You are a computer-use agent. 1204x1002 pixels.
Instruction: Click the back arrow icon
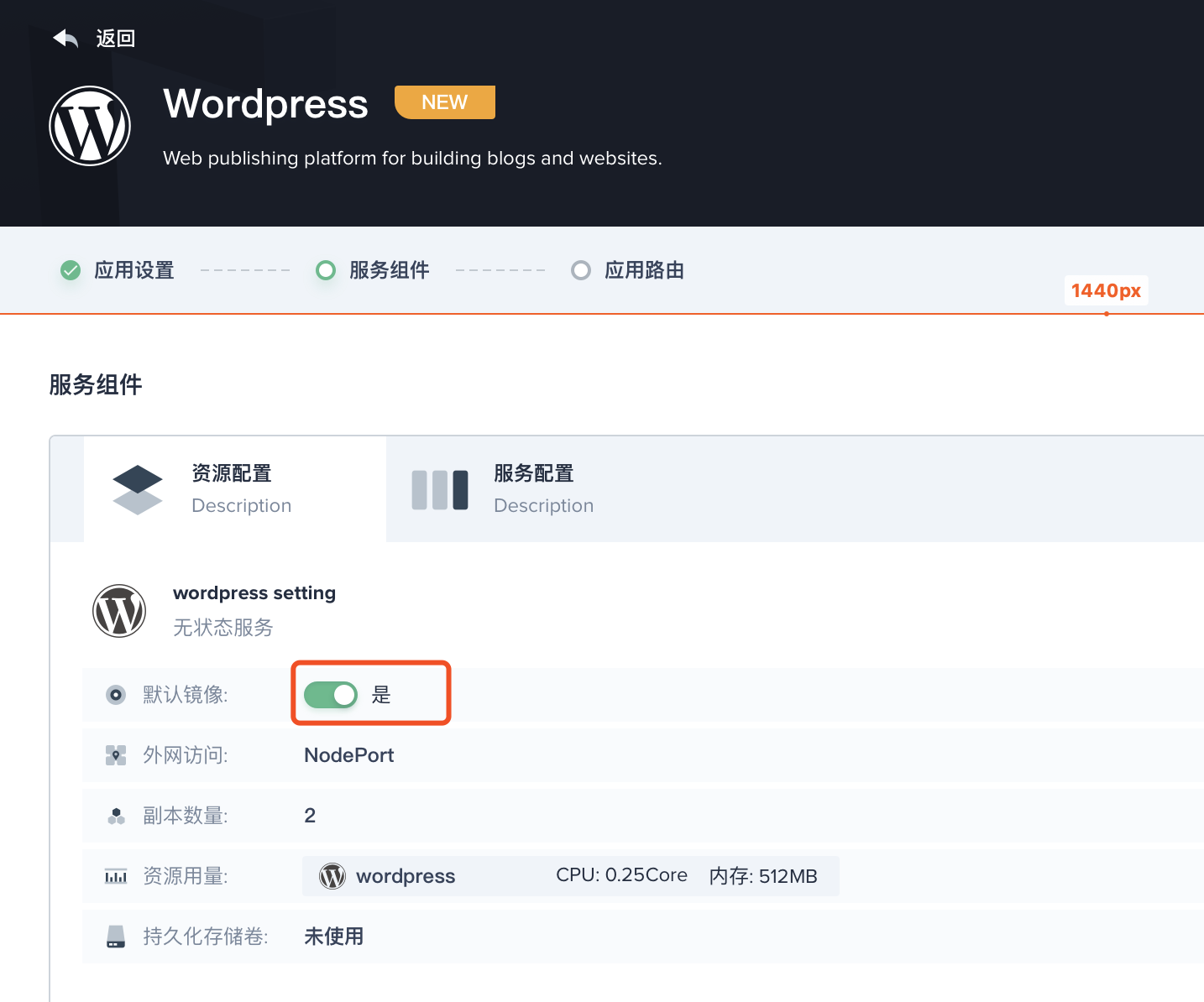[65, 39]
